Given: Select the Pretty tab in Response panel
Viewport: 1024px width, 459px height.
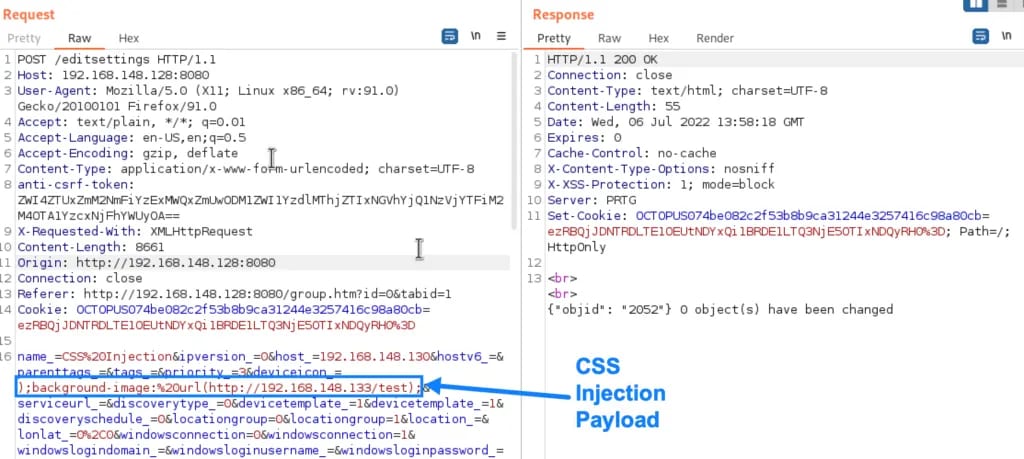Looking at the screenshot, I should pyautogui.click(x=554, y=39).
